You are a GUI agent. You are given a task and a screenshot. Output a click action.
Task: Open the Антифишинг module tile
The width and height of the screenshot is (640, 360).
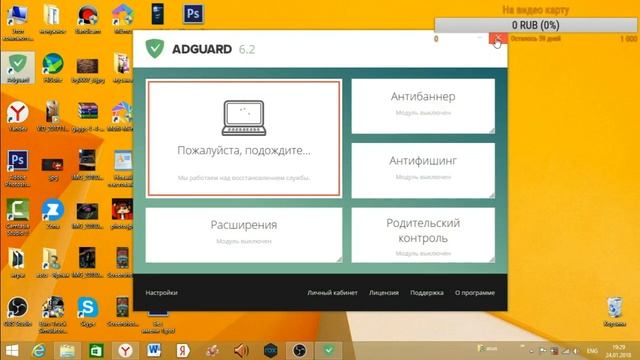coord(423,170)
